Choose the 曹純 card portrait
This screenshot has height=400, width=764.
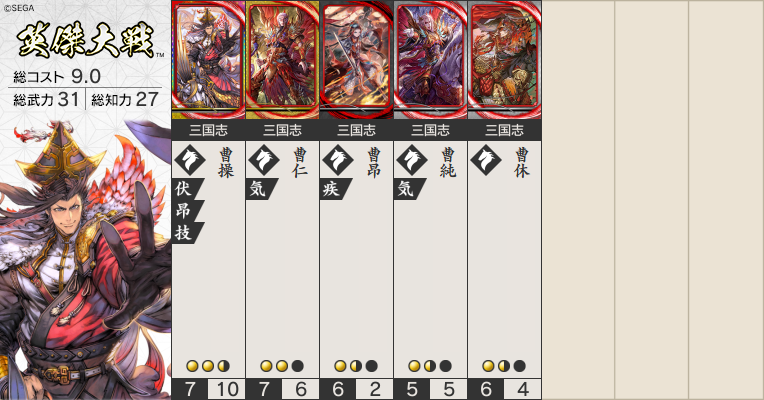tap(431, 59)
